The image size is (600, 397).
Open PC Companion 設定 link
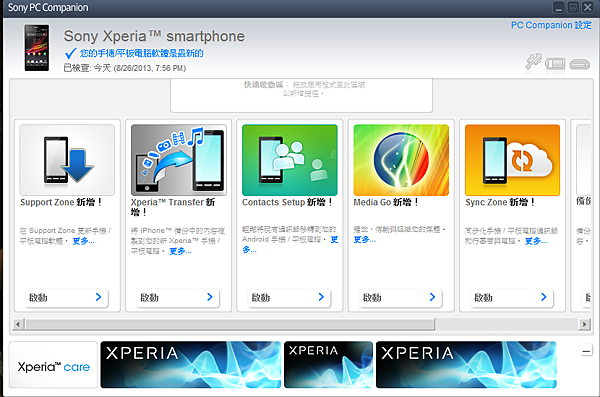click(551, 25)
